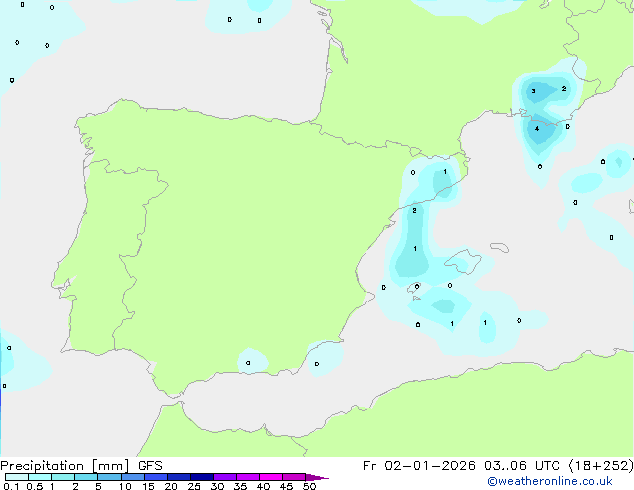Click the '3' precipitation value on the map

pos(533,91)
